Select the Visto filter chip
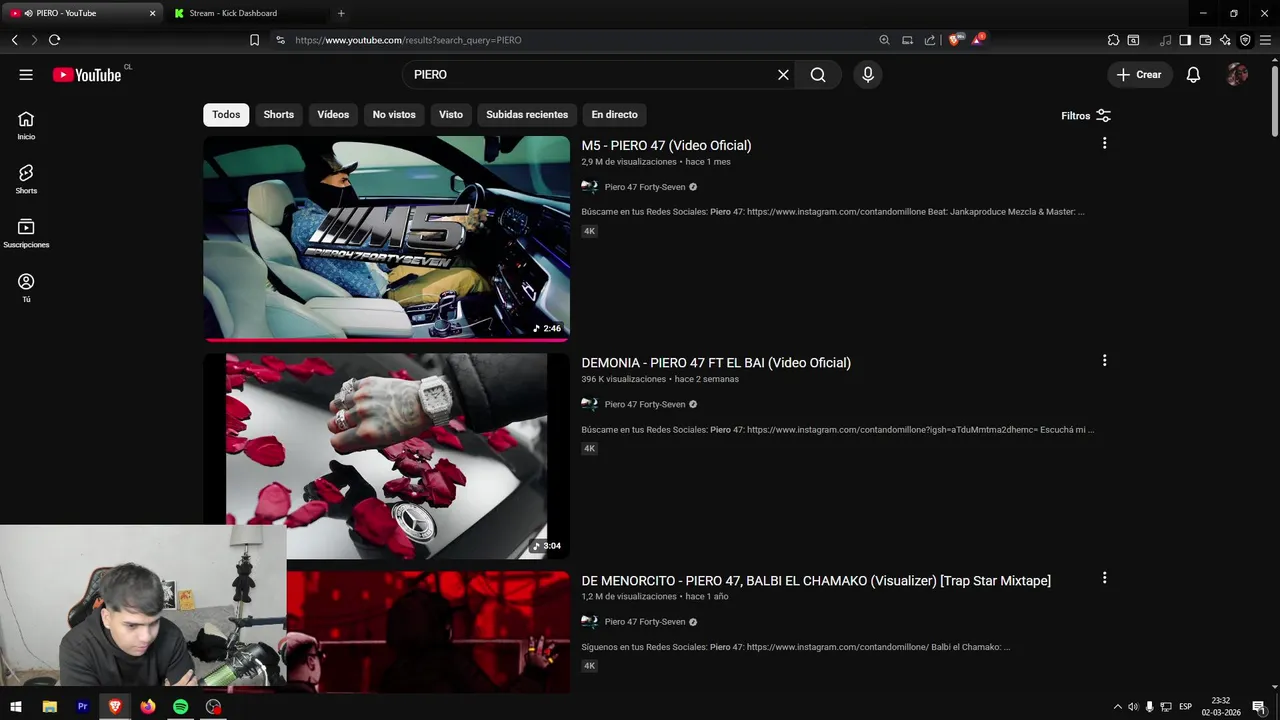The width and height of the screenshot is (1280, 720). (451, 115)
